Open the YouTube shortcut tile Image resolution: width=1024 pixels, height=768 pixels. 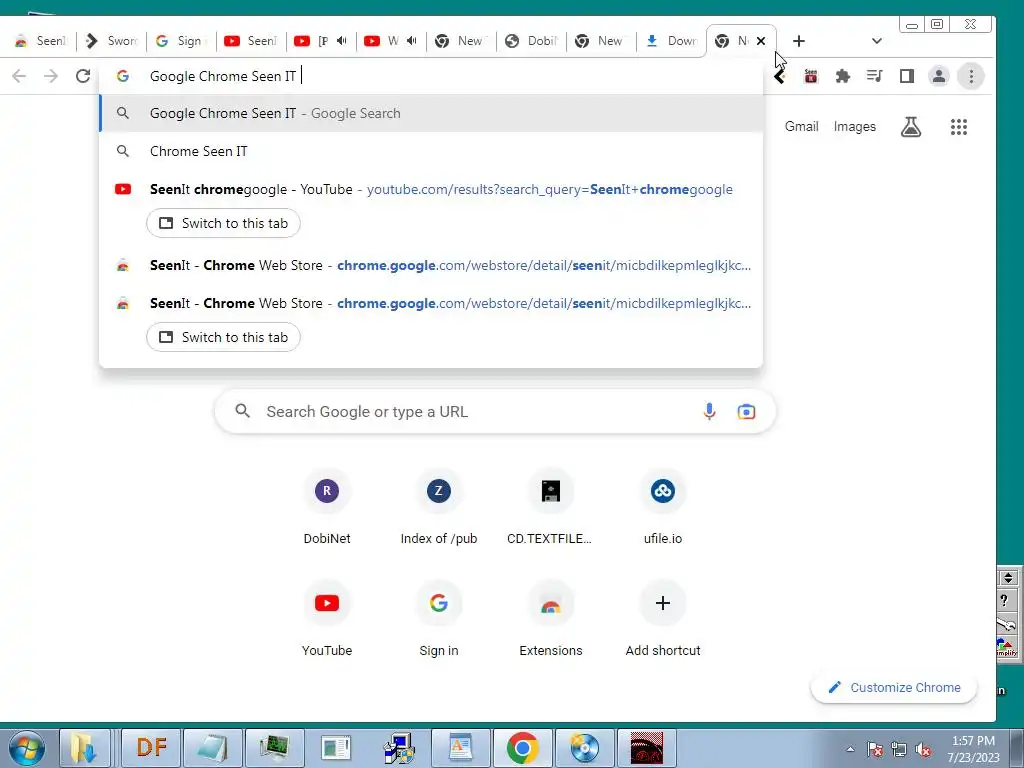(x=327, y=619)
